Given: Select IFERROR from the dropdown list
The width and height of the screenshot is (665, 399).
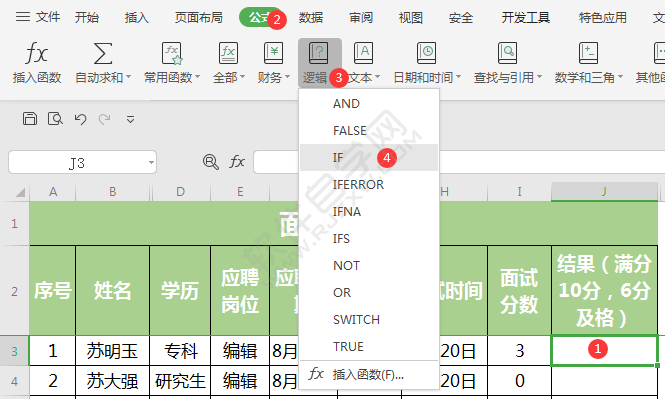Looking at the screenshot, I should pyautogui.click(x=369, y=184).
